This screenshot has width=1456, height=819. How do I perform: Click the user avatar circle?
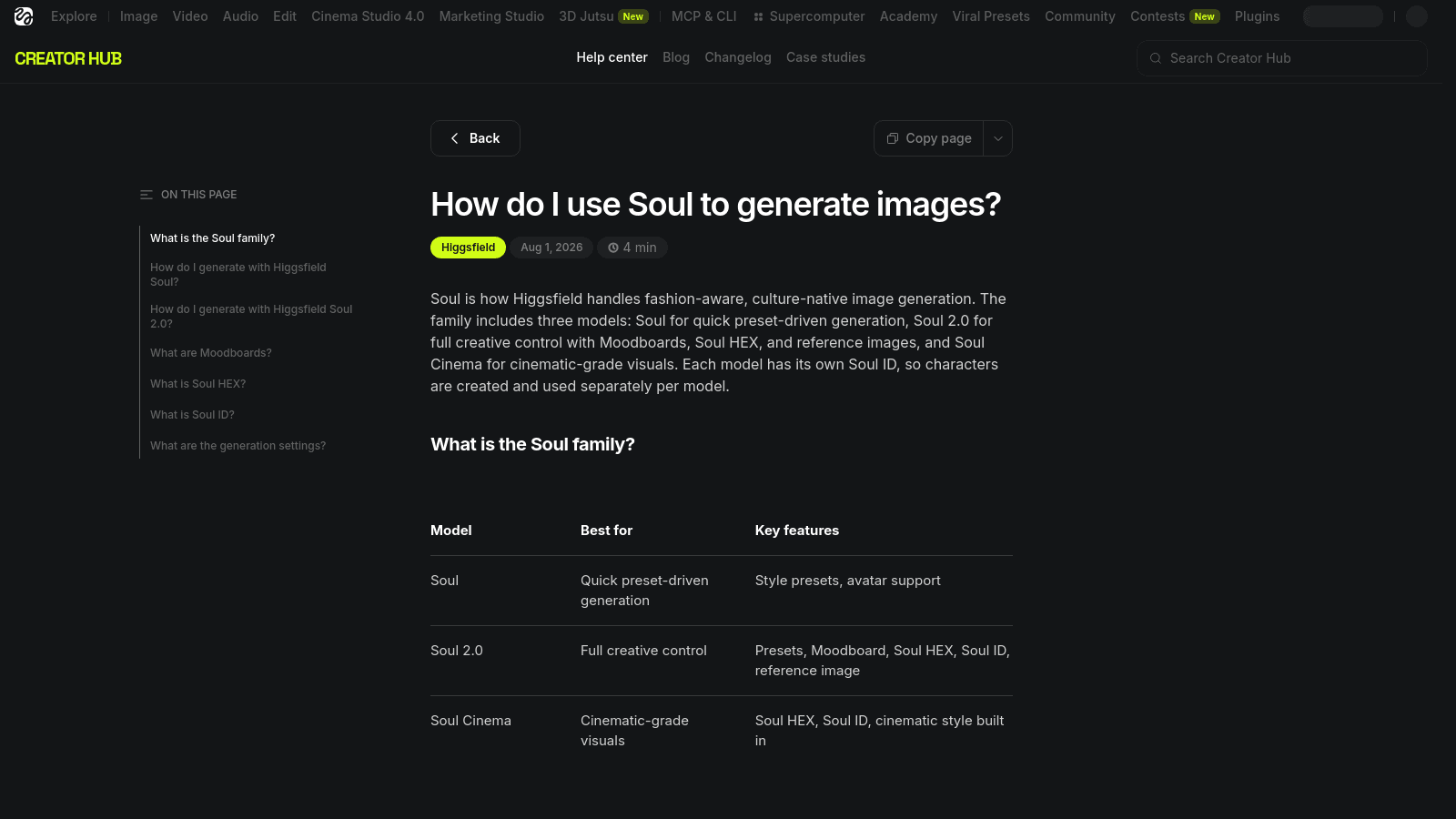(x=1417, y=16)
